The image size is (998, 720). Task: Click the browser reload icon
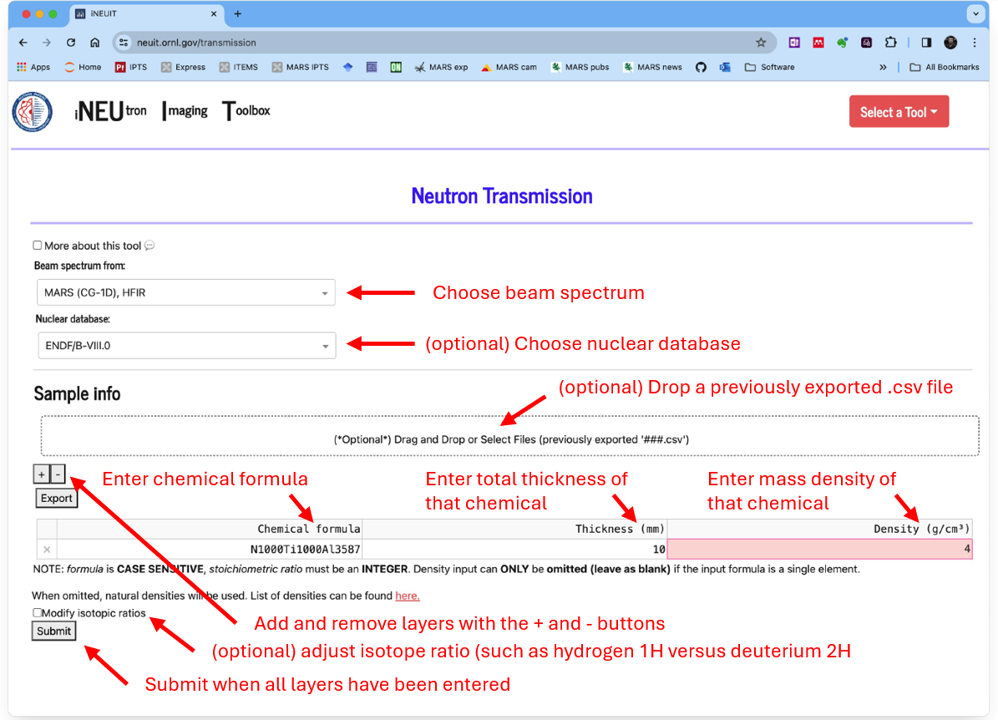coord(71,43)
